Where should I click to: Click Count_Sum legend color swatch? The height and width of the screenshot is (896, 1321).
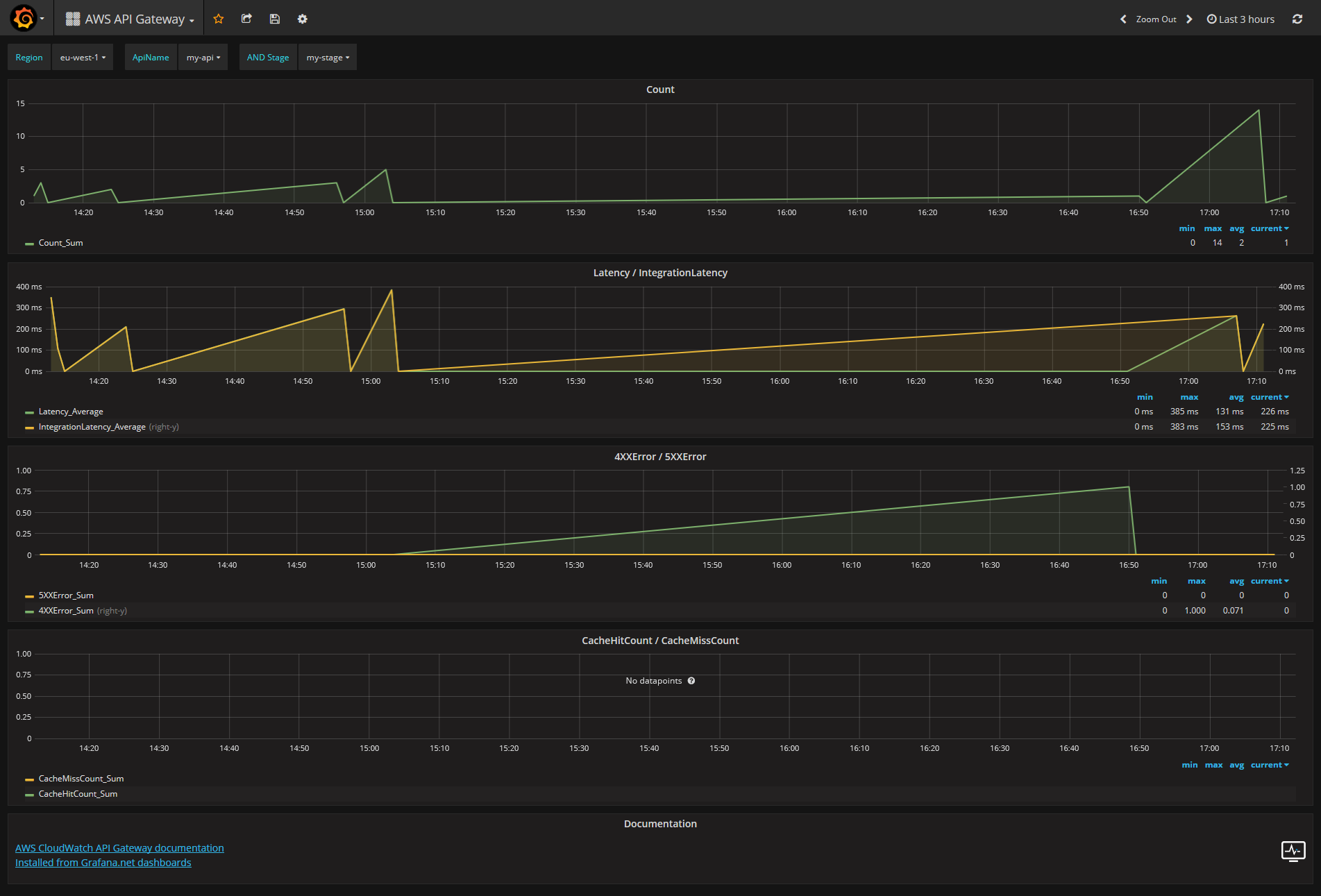click(29, 244)
